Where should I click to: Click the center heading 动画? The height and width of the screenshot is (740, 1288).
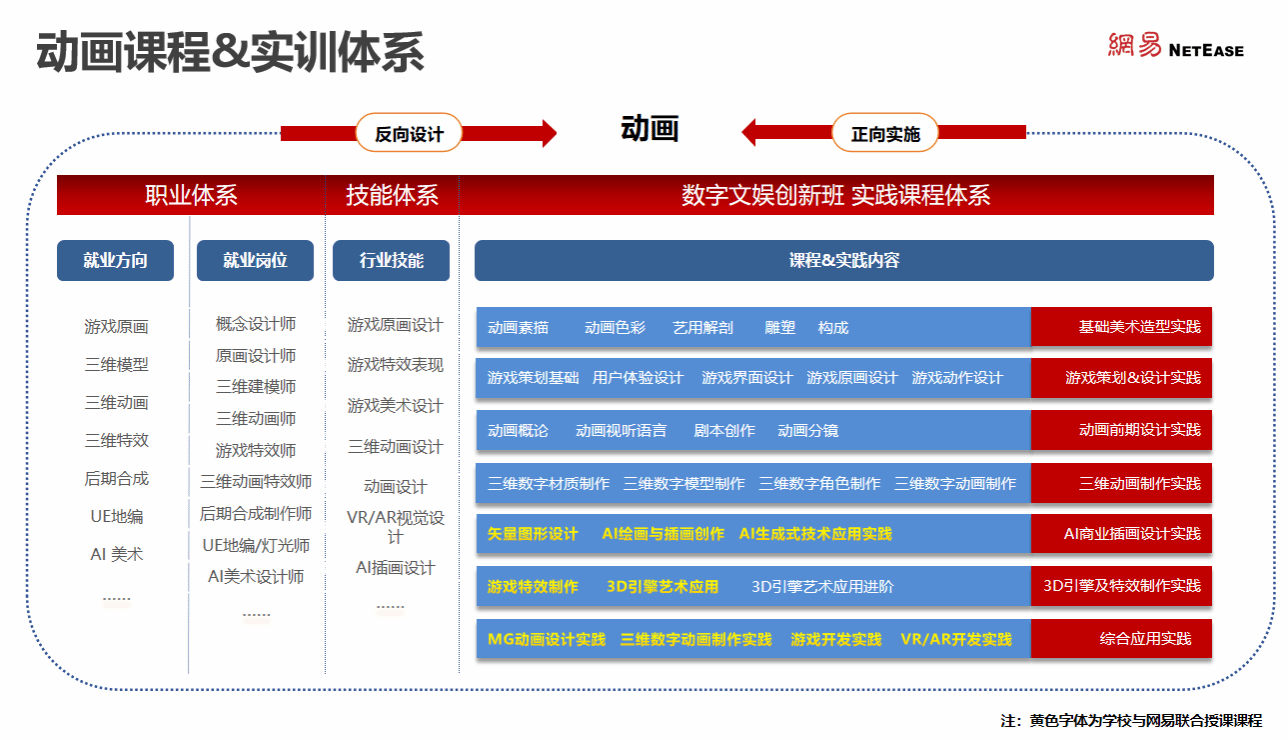[x=650, y=129]
